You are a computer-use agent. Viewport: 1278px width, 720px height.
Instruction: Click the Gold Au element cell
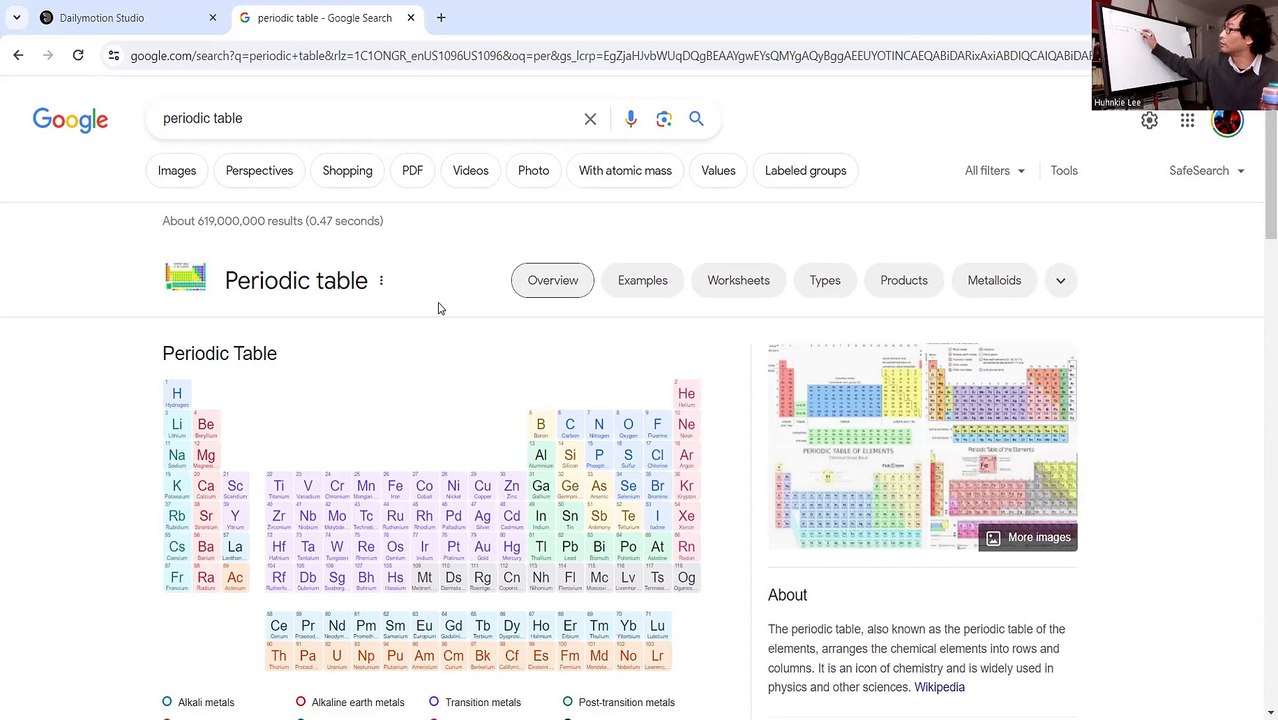click(x=482, y=549)
